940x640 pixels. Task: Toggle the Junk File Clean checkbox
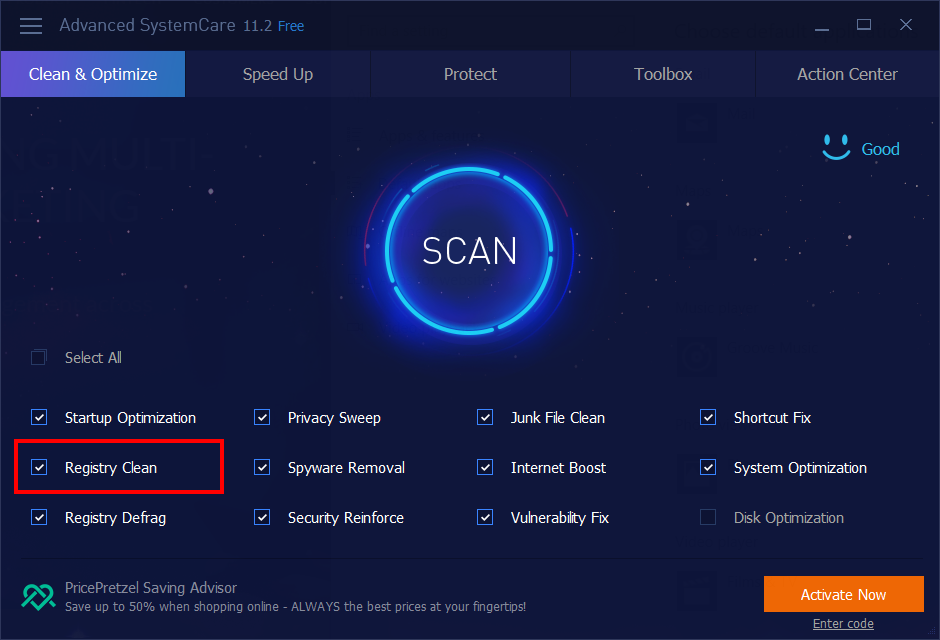coord(485,417)
